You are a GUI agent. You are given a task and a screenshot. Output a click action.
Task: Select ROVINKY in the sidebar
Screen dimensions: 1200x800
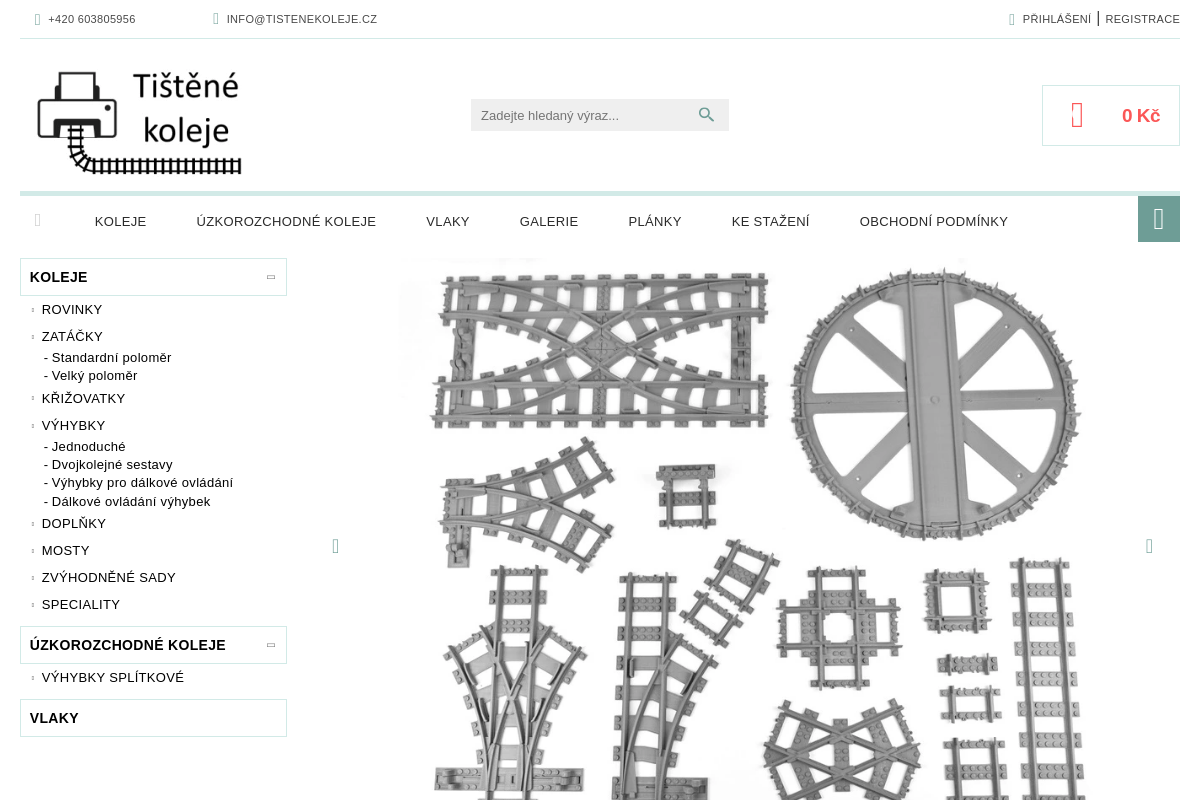[x=72, y=309]
